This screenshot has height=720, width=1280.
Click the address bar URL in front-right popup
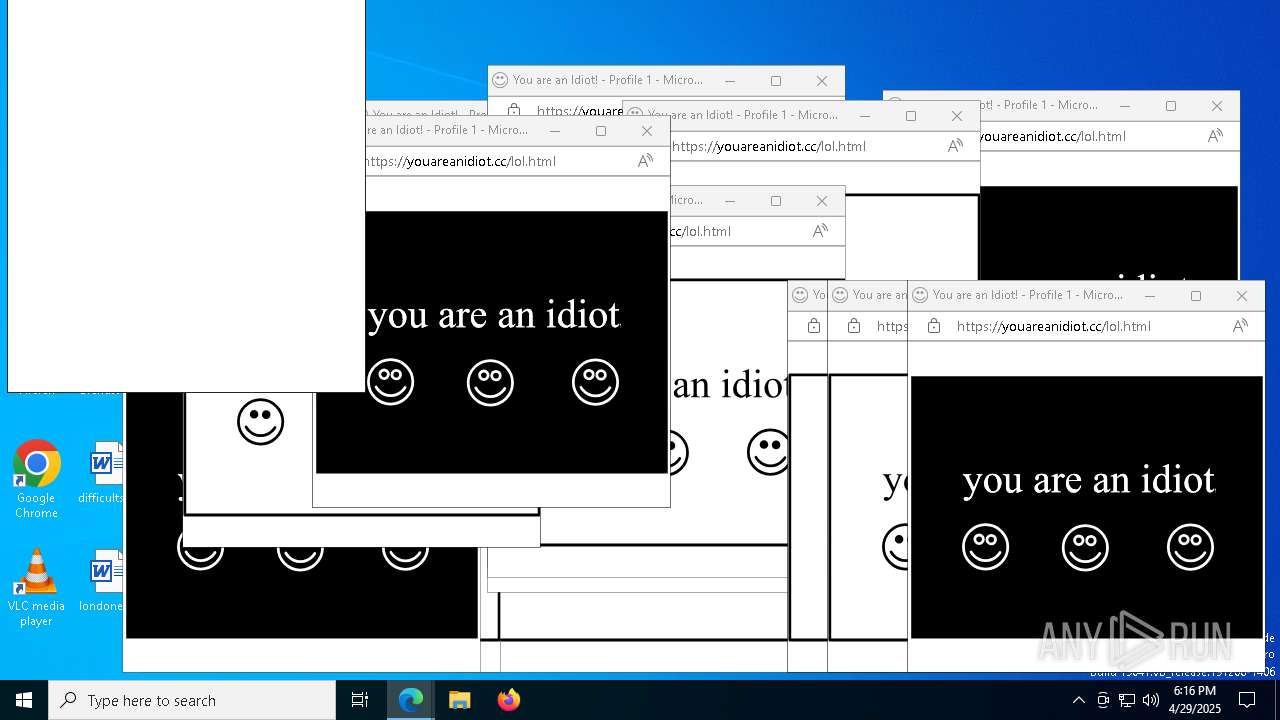click(x=1054, y=326)
